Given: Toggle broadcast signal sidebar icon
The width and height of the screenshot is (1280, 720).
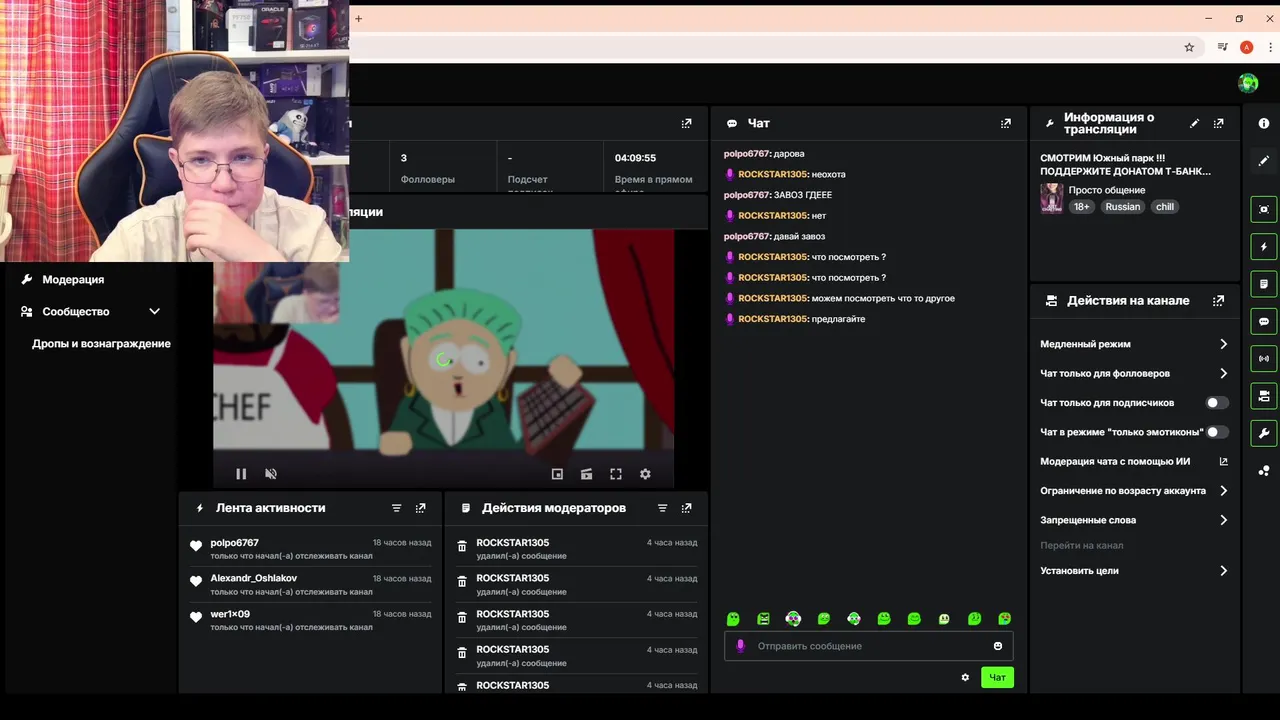Looking at the screenshot, I should (1264, 358).
